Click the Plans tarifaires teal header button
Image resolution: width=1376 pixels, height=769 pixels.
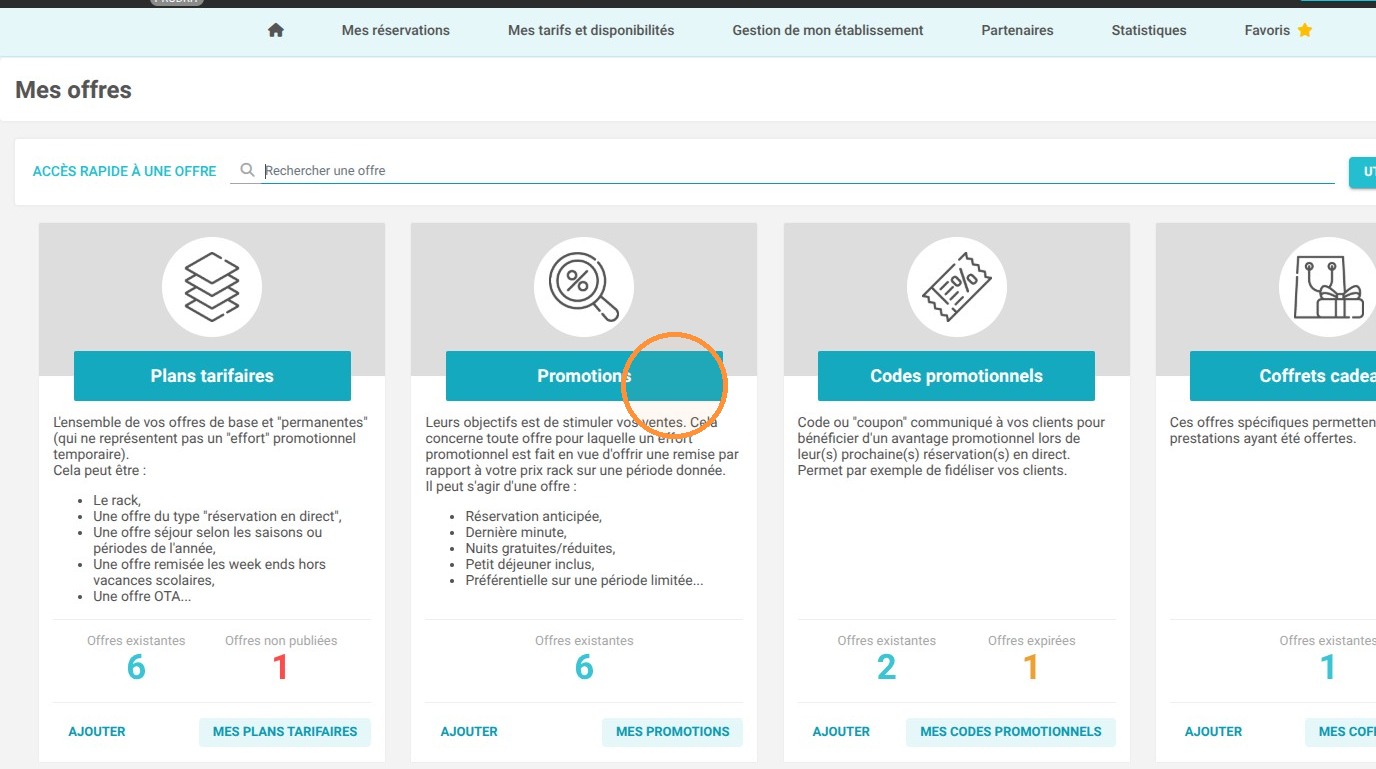click(x=212, y=376)
